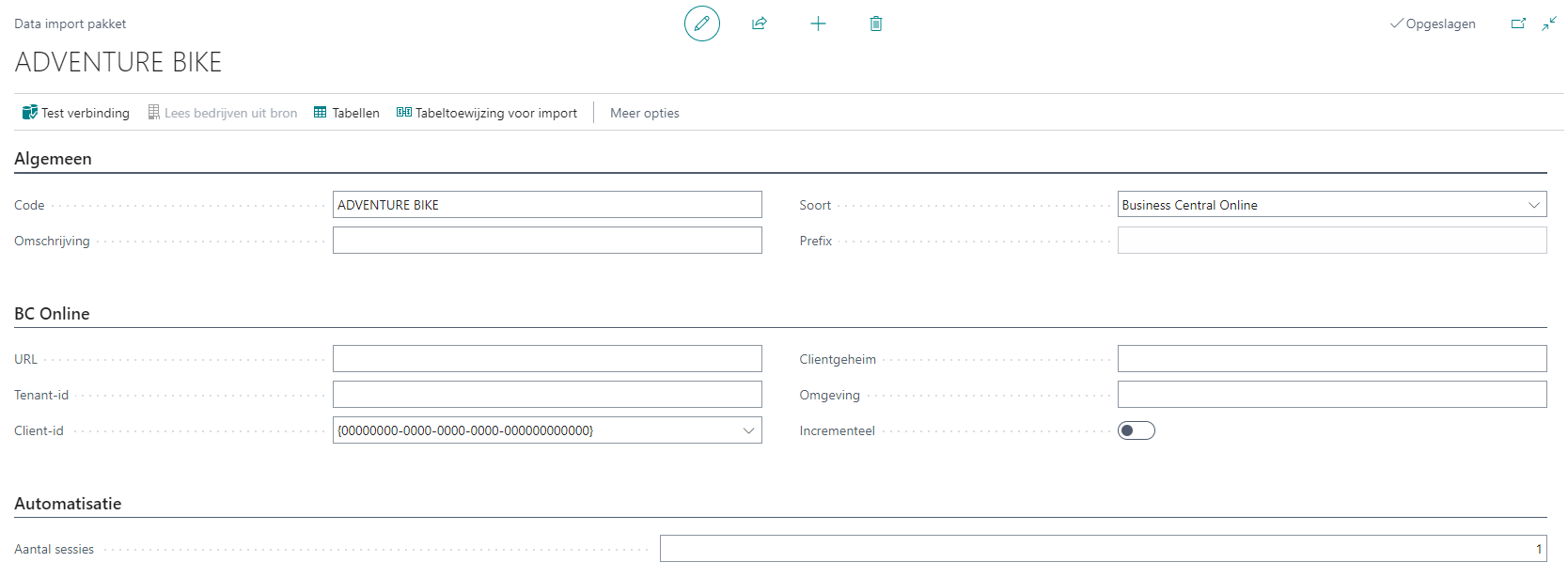Open page in new window icon
1568x578 pixels.
pos(1518,23)
